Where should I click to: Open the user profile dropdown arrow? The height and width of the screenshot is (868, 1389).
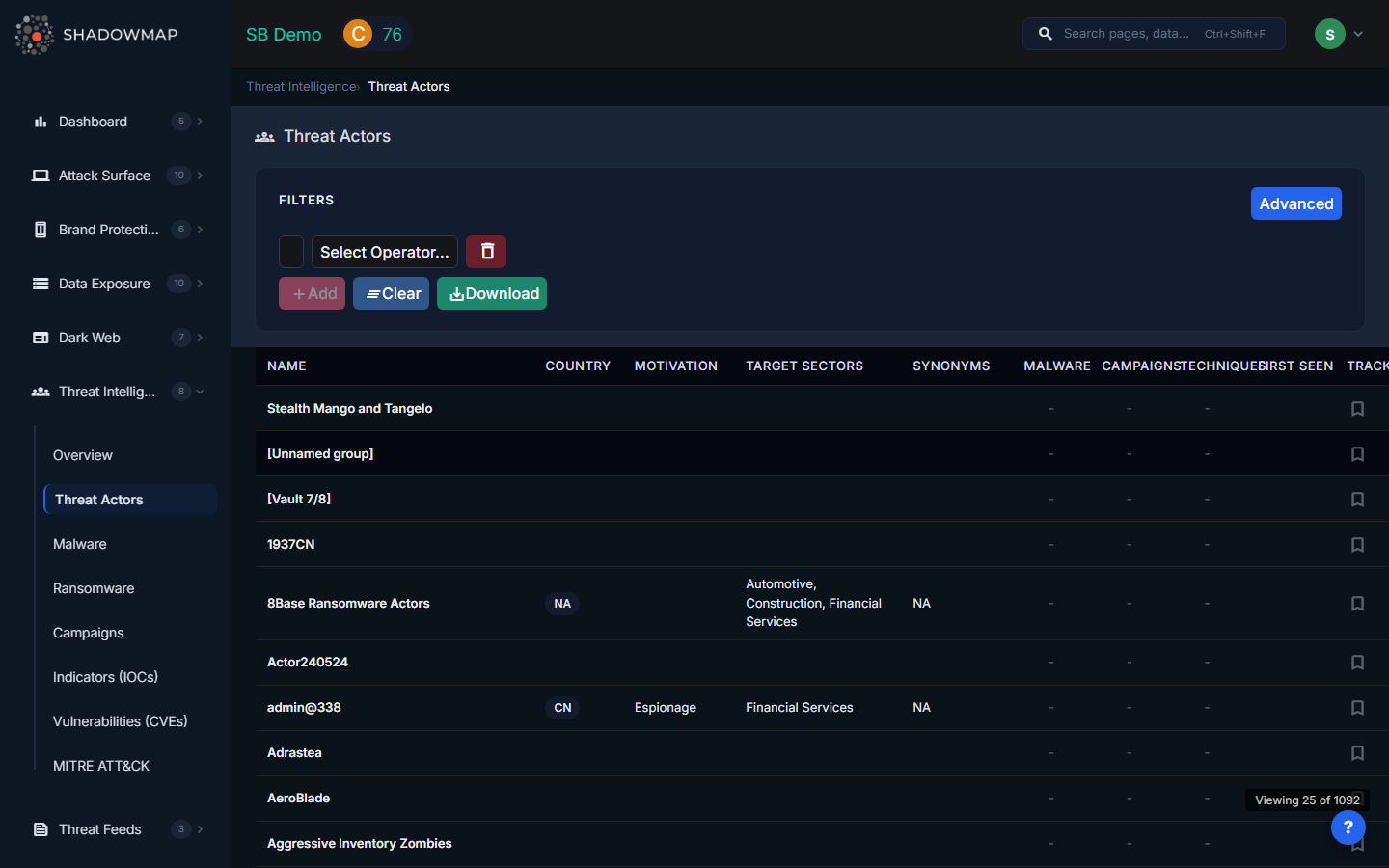click(x=1358, y=35)
